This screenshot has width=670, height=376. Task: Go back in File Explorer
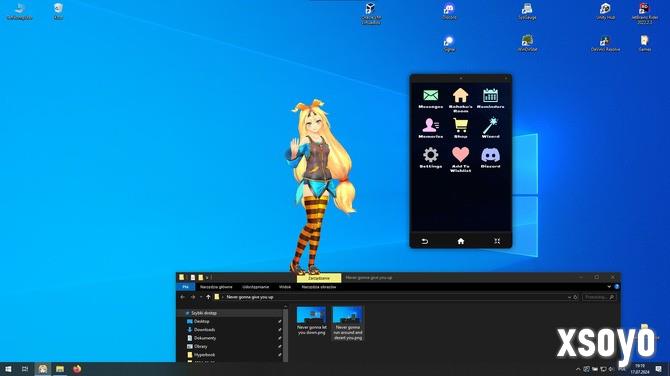pyautogui.click(x=183, y=297)
